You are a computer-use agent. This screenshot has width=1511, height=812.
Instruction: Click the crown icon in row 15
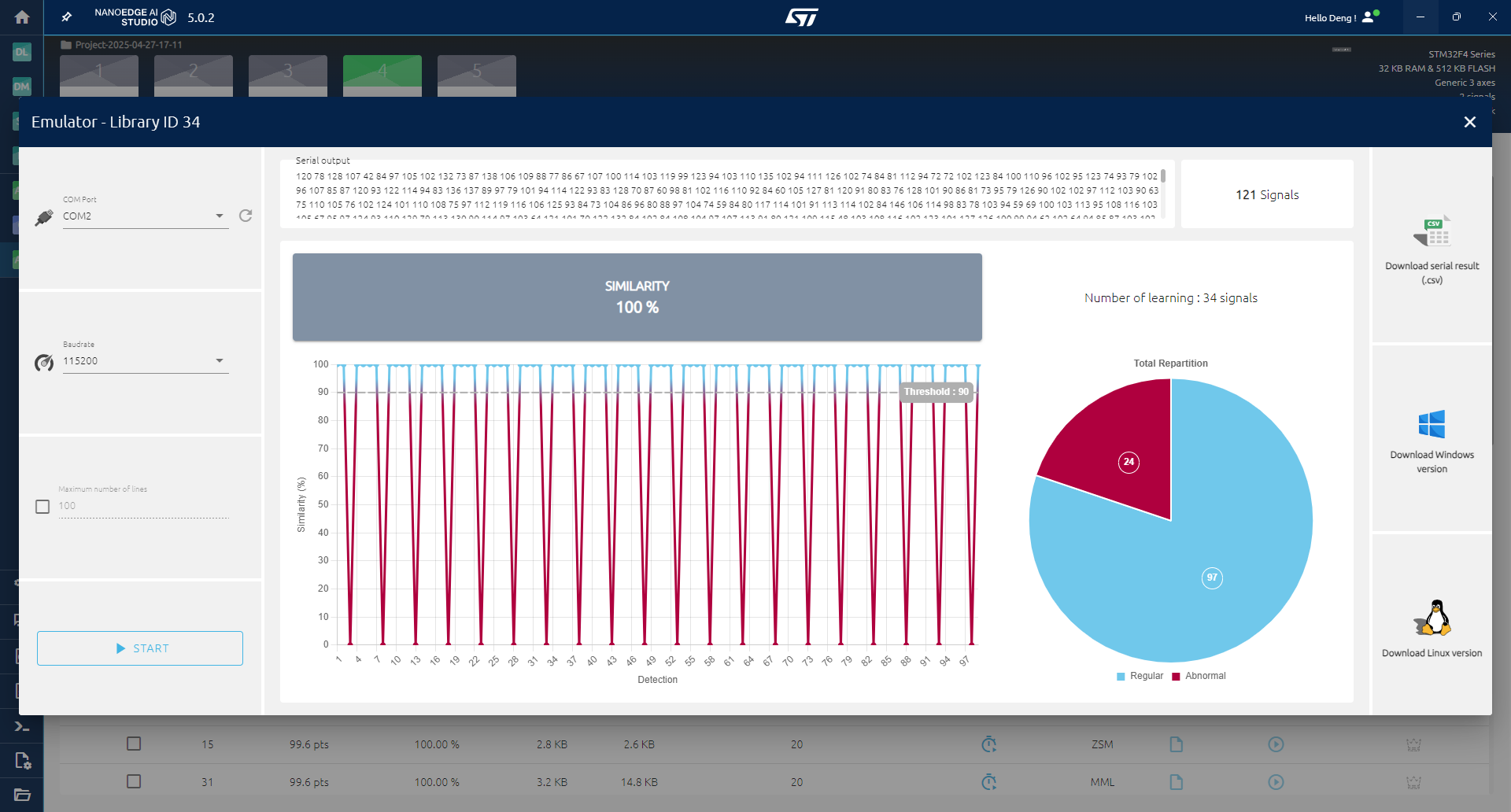(x=1413, y=744)
